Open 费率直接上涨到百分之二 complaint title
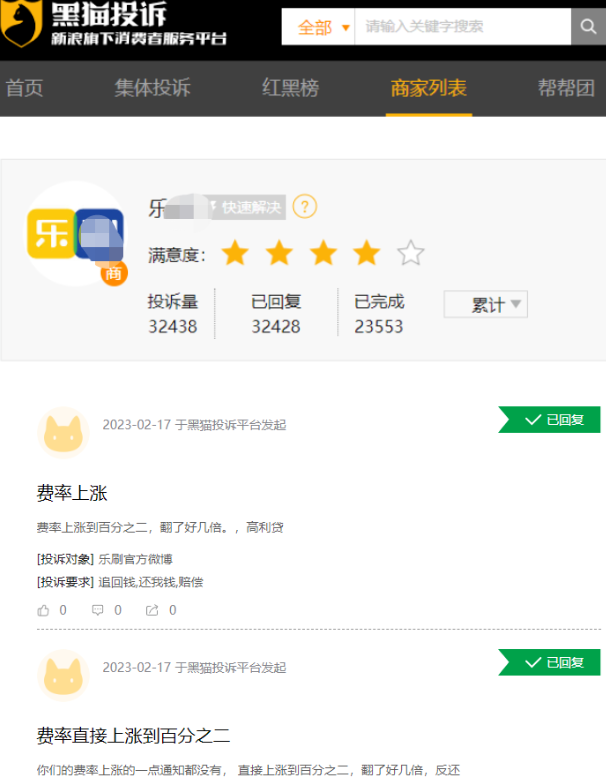 [x=133, y=736]
